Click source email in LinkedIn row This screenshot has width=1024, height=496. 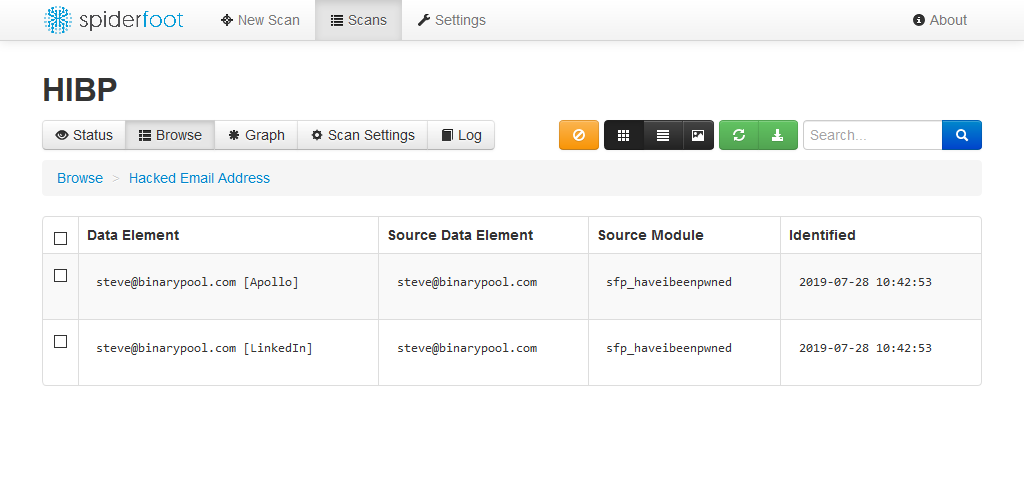tap(467, 349)
